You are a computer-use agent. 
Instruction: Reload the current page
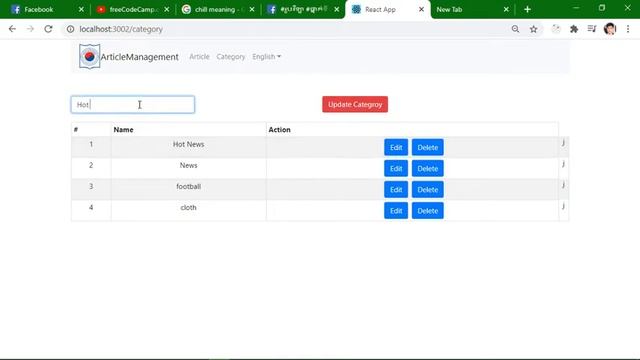click(x=48, y=29)
